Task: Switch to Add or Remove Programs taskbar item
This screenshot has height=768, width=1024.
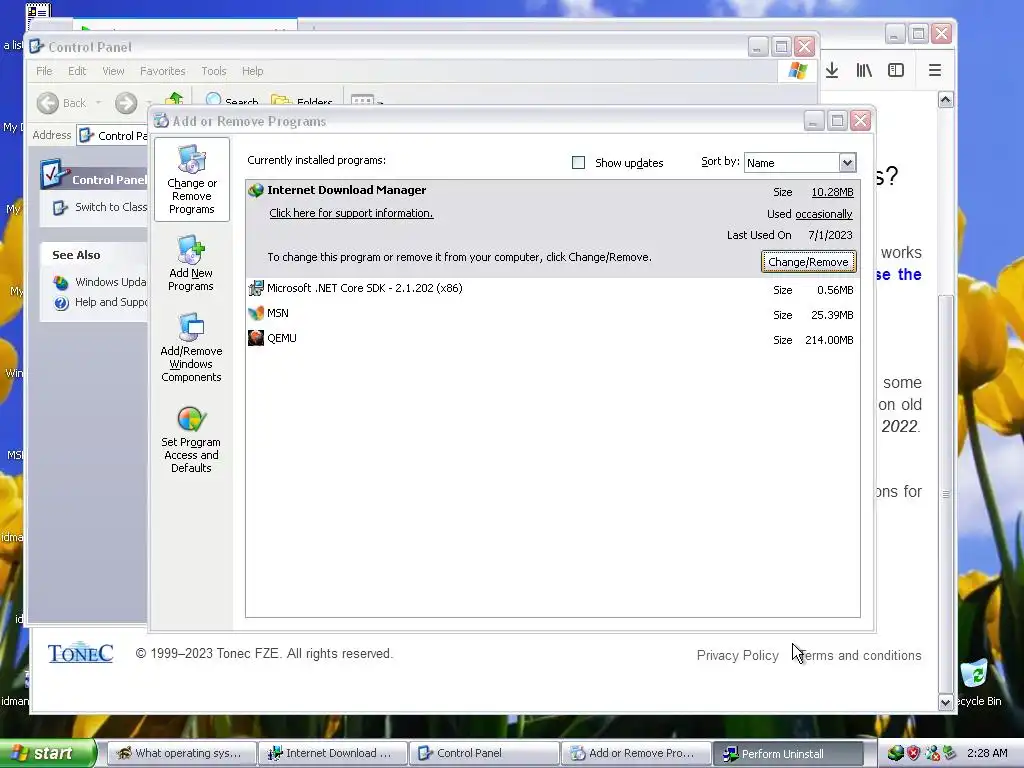Action: point(635,753)
